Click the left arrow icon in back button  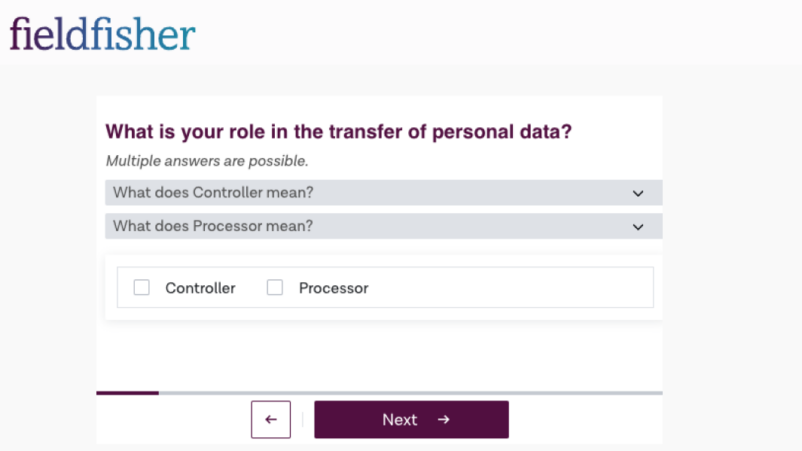pos(271,419)
